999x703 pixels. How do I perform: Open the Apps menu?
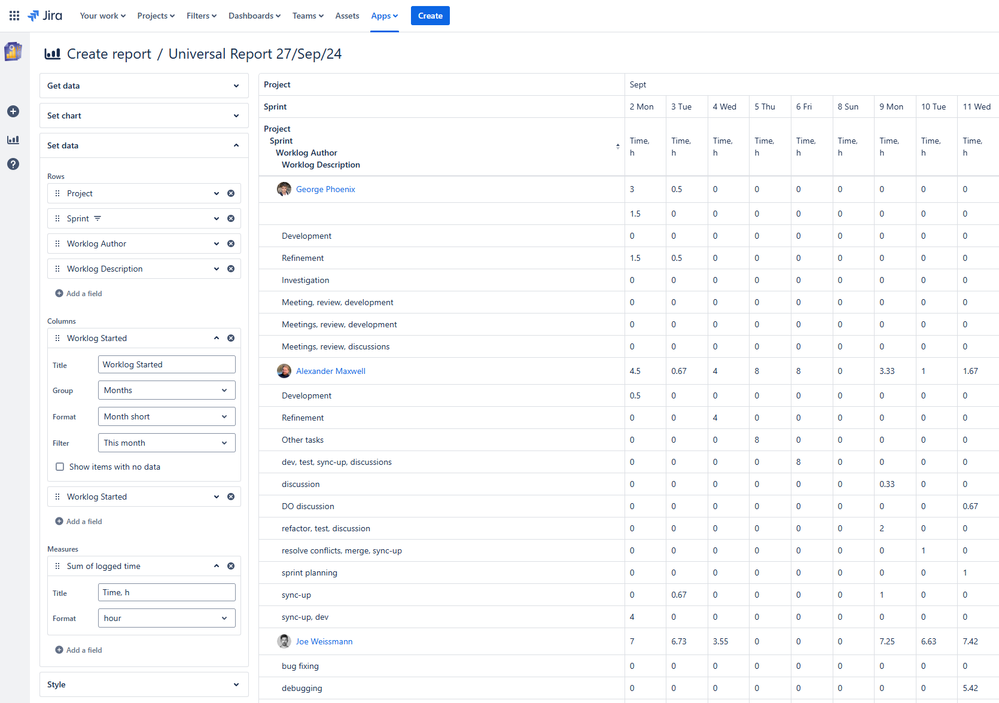pyautogui.click(x=384, y=16)
